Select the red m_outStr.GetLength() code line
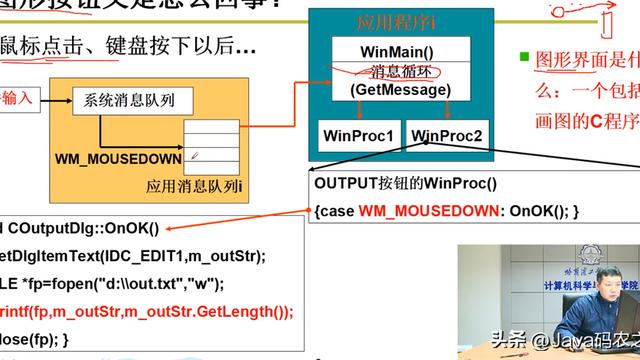 147,312
